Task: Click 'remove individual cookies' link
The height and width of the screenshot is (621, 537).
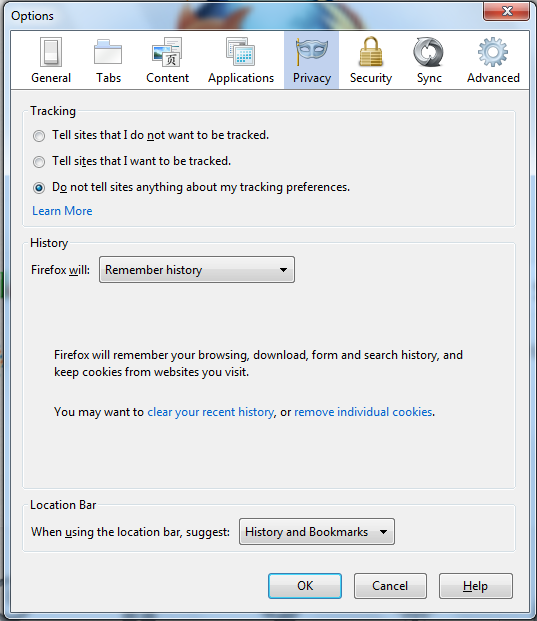Action: tap(363, 412)
